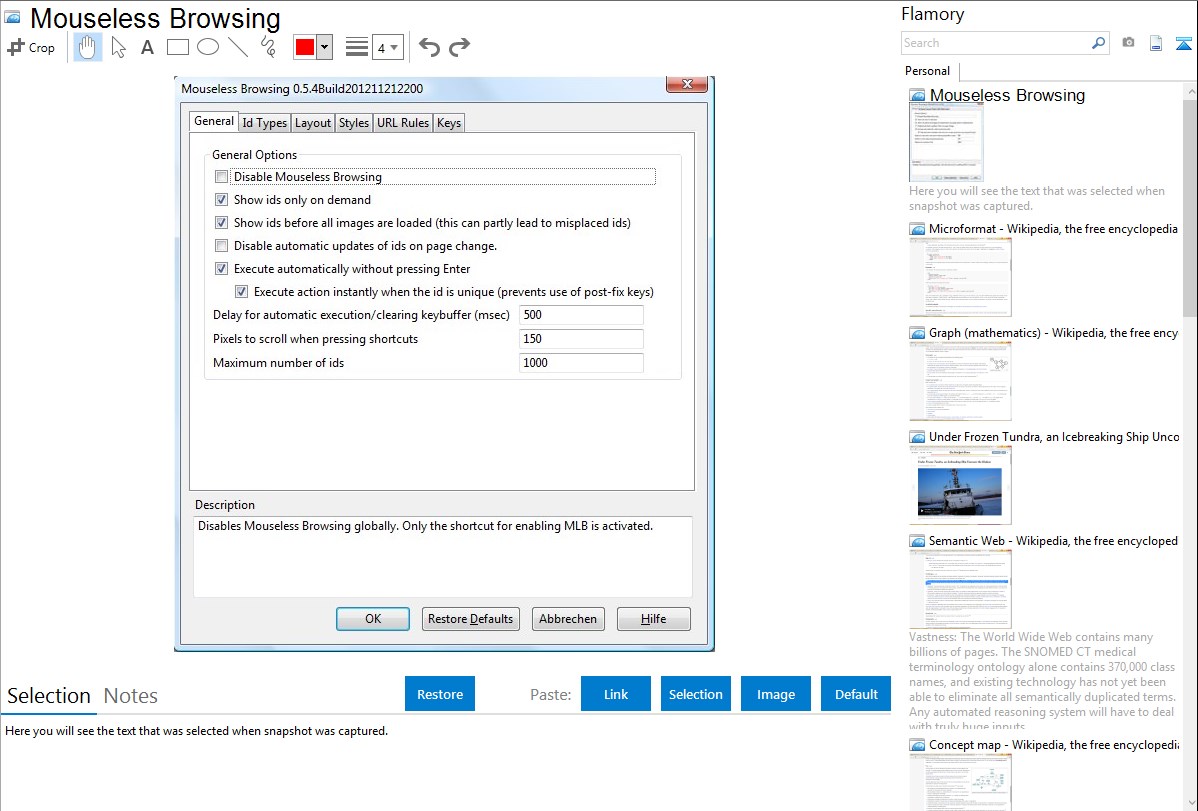The height and width of the screenshot is (811, 1198).
Task: Select the straight line tool
Action: [x=238, y=47]
